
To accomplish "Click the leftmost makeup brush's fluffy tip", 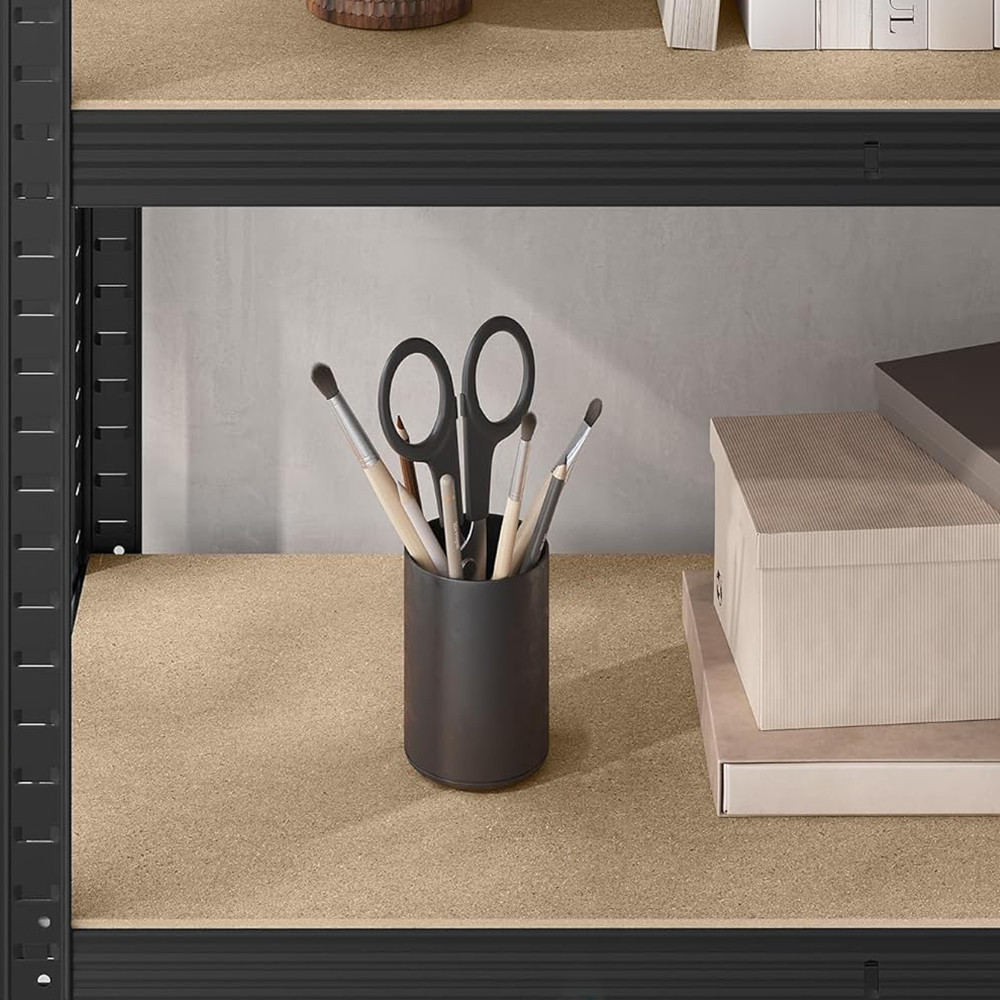I will 324,380.
